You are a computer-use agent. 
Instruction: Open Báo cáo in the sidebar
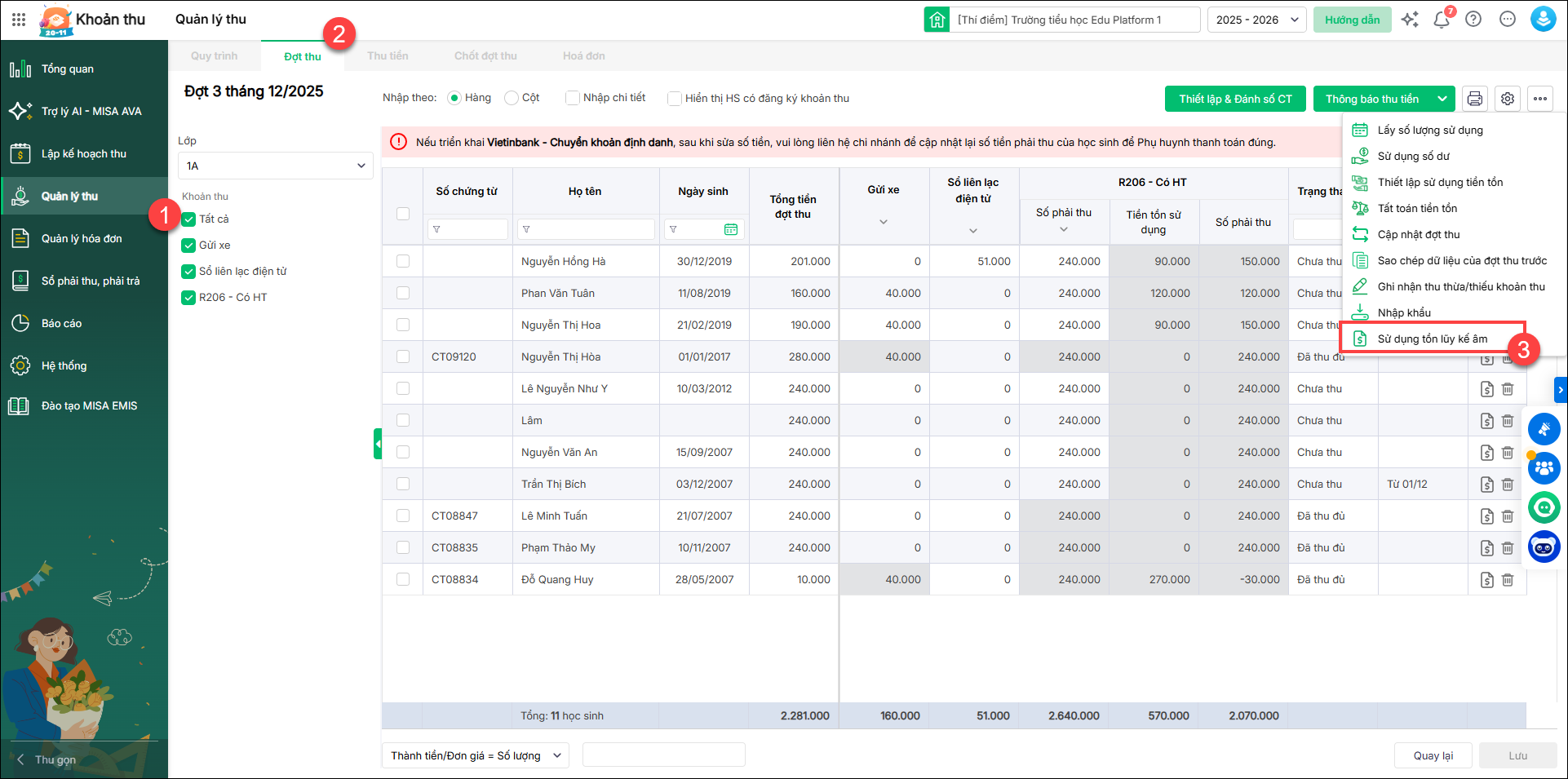(62, 324)
